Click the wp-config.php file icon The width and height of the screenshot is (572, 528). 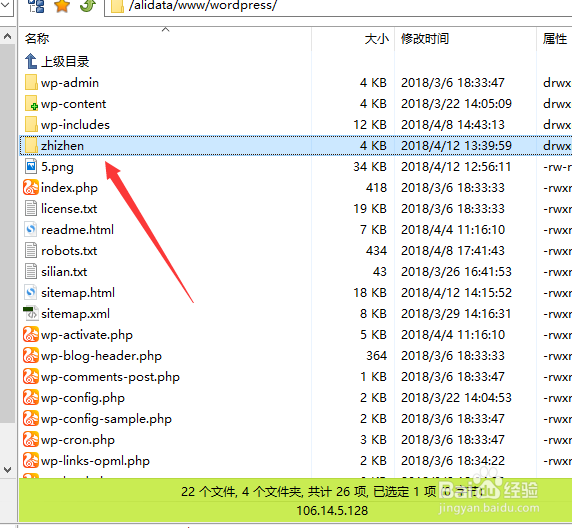[x=31, y=398]
